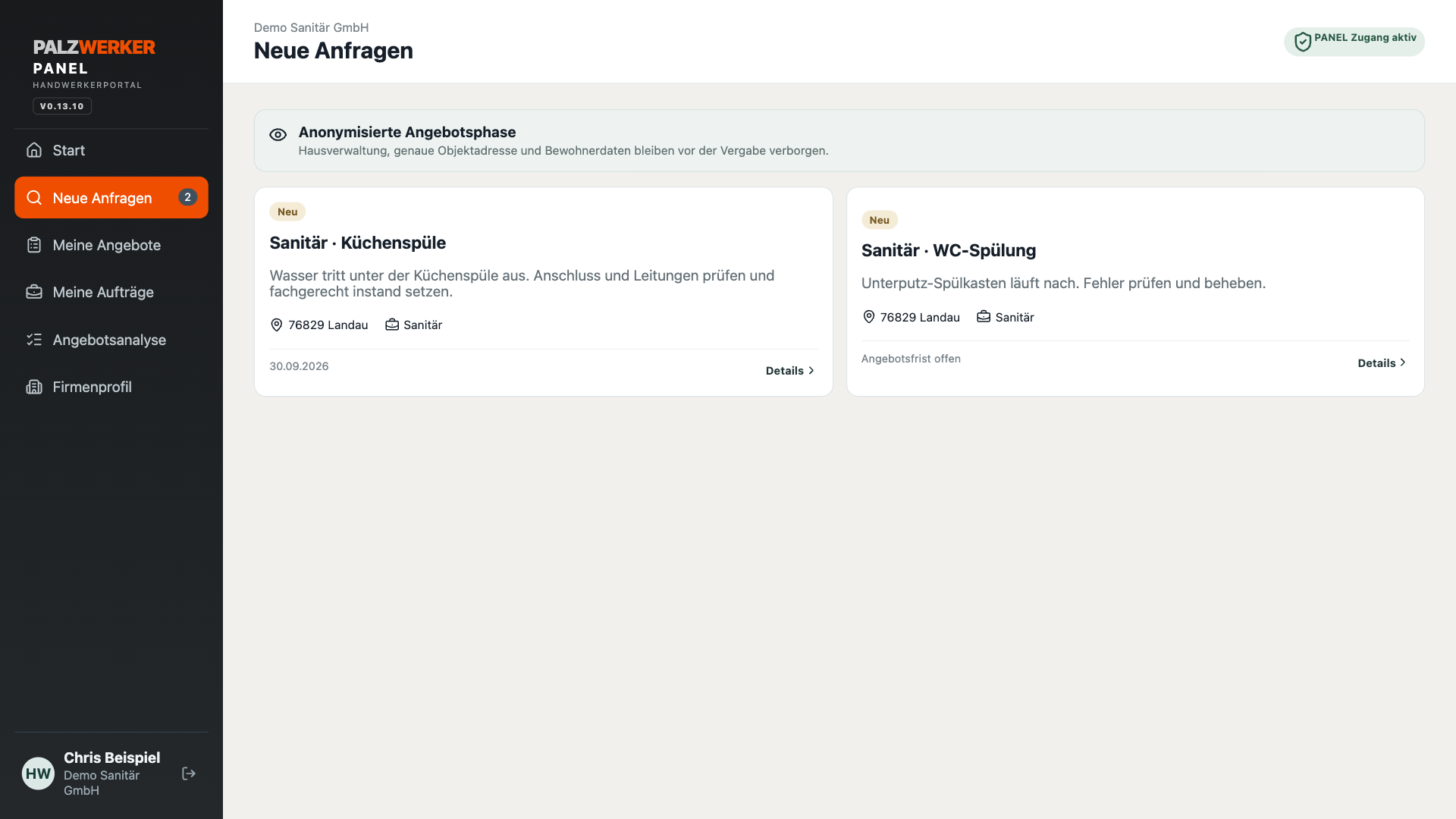Click the location pin in WC-Spülung card
The width and height of the screenshot is (1456, 819).
(868, 317)
